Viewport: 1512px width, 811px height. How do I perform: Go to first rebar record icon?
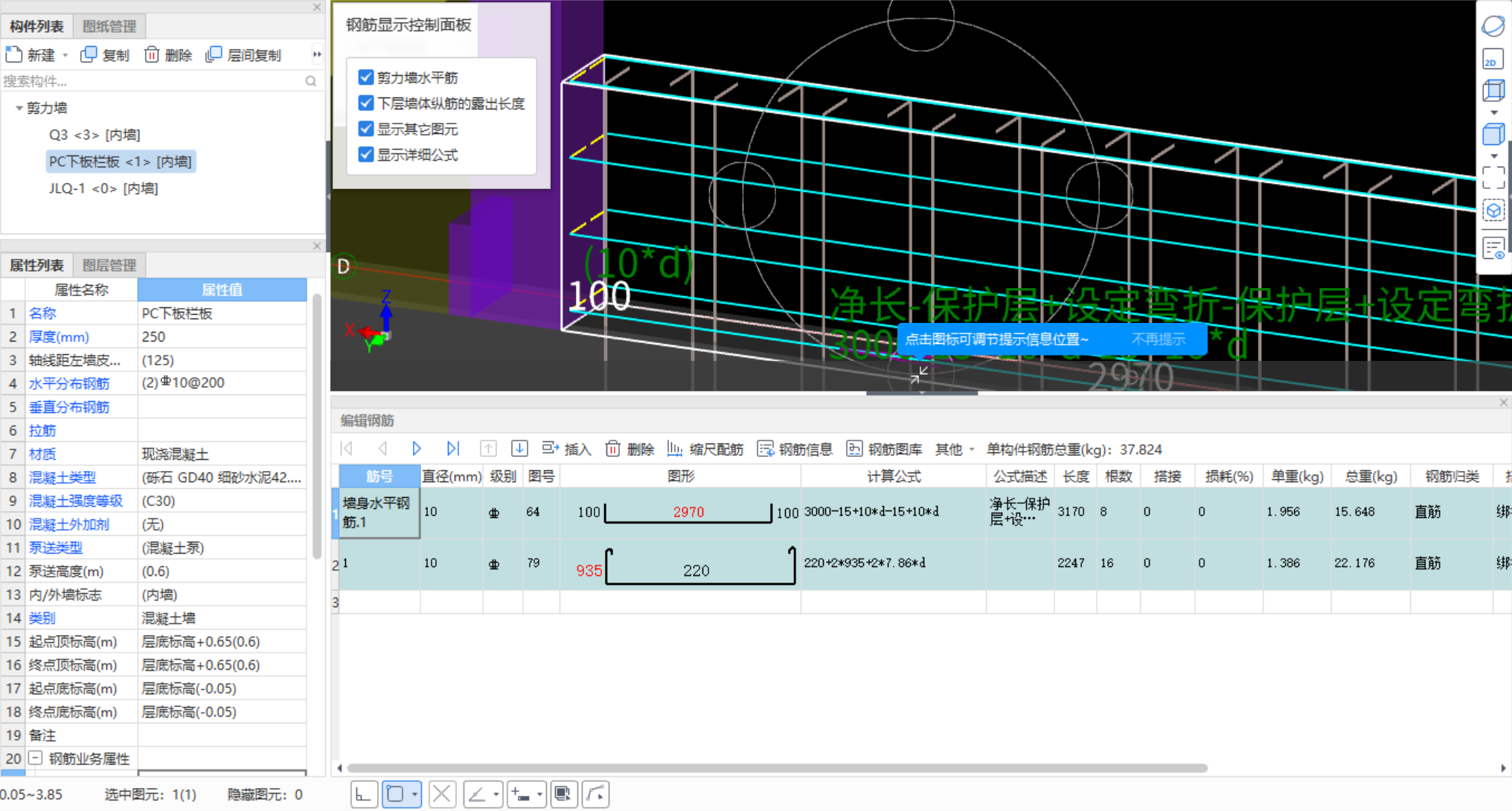click(347, 449)
